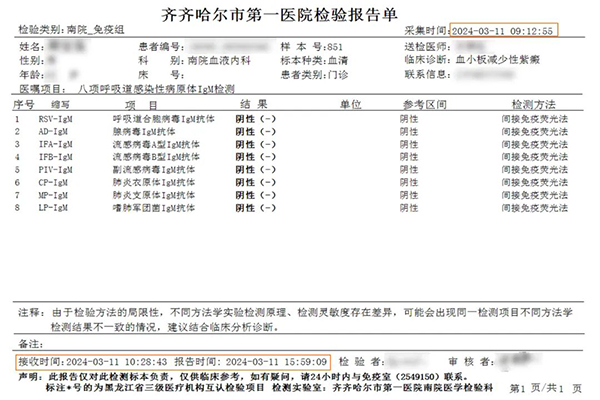
Task: Select the IFB-IgM abbreviation
Action: point(55,157)
